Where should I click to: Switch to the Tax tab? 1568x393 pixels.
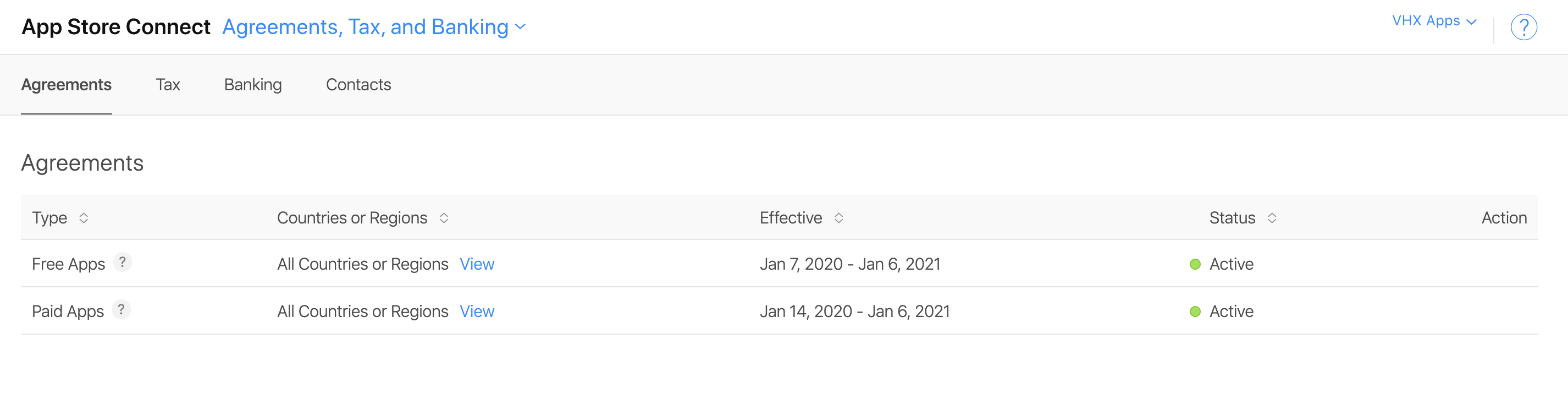click(167, 85)
